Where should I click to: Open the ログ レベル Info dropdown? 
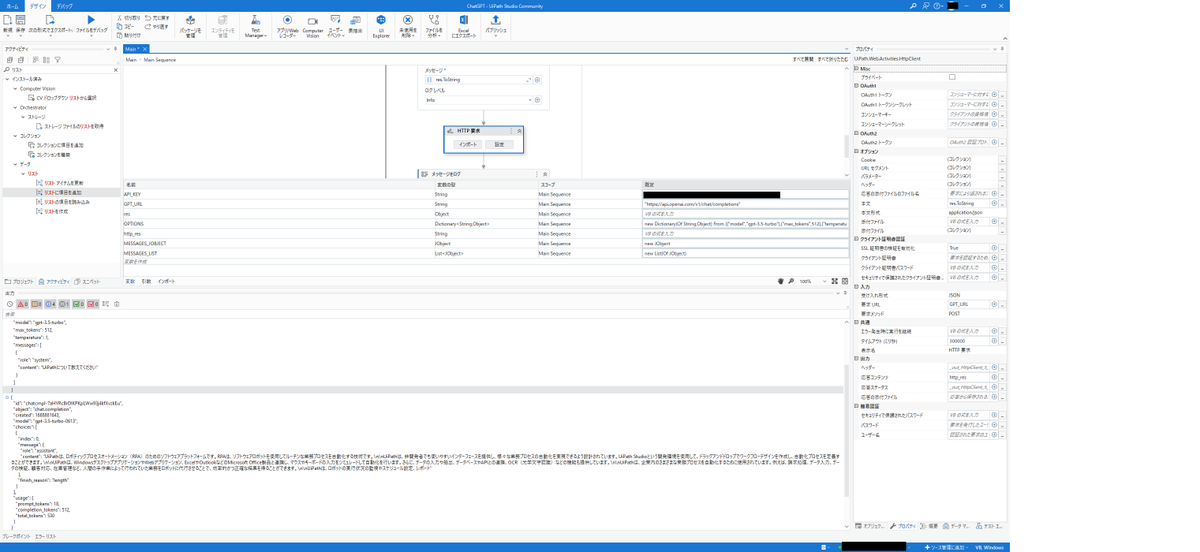(529, 100)
